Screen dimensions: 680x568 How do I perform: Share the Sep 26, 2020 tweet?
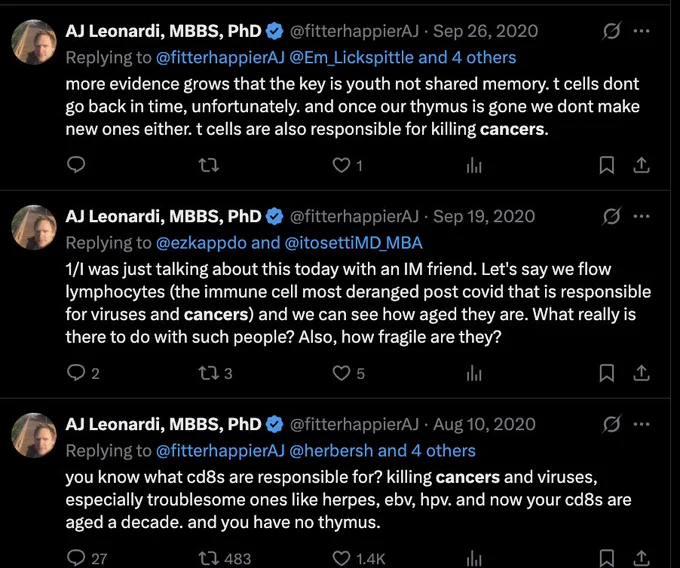click(x=641, y=165)
